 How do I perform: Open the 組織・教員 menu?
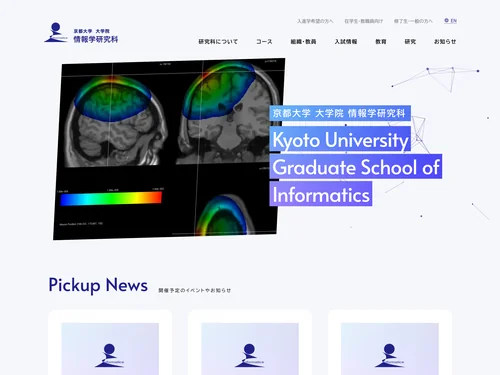303,42
